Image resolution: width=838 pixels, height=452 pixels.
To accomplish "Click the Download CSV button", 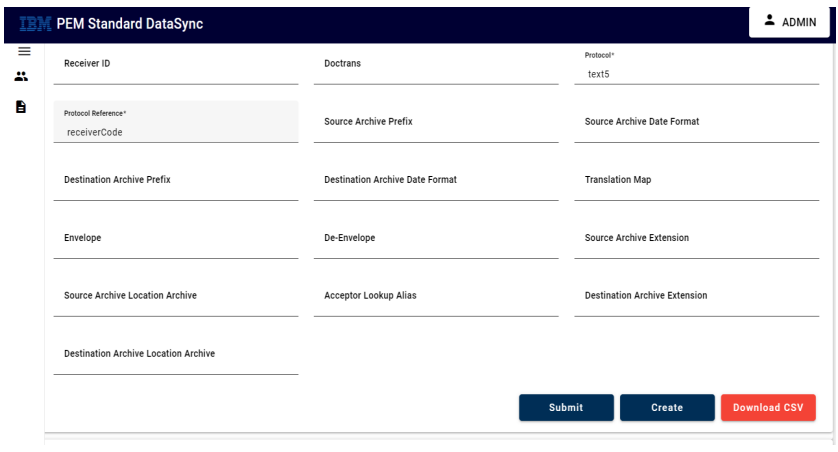I will tap(768, 408).
